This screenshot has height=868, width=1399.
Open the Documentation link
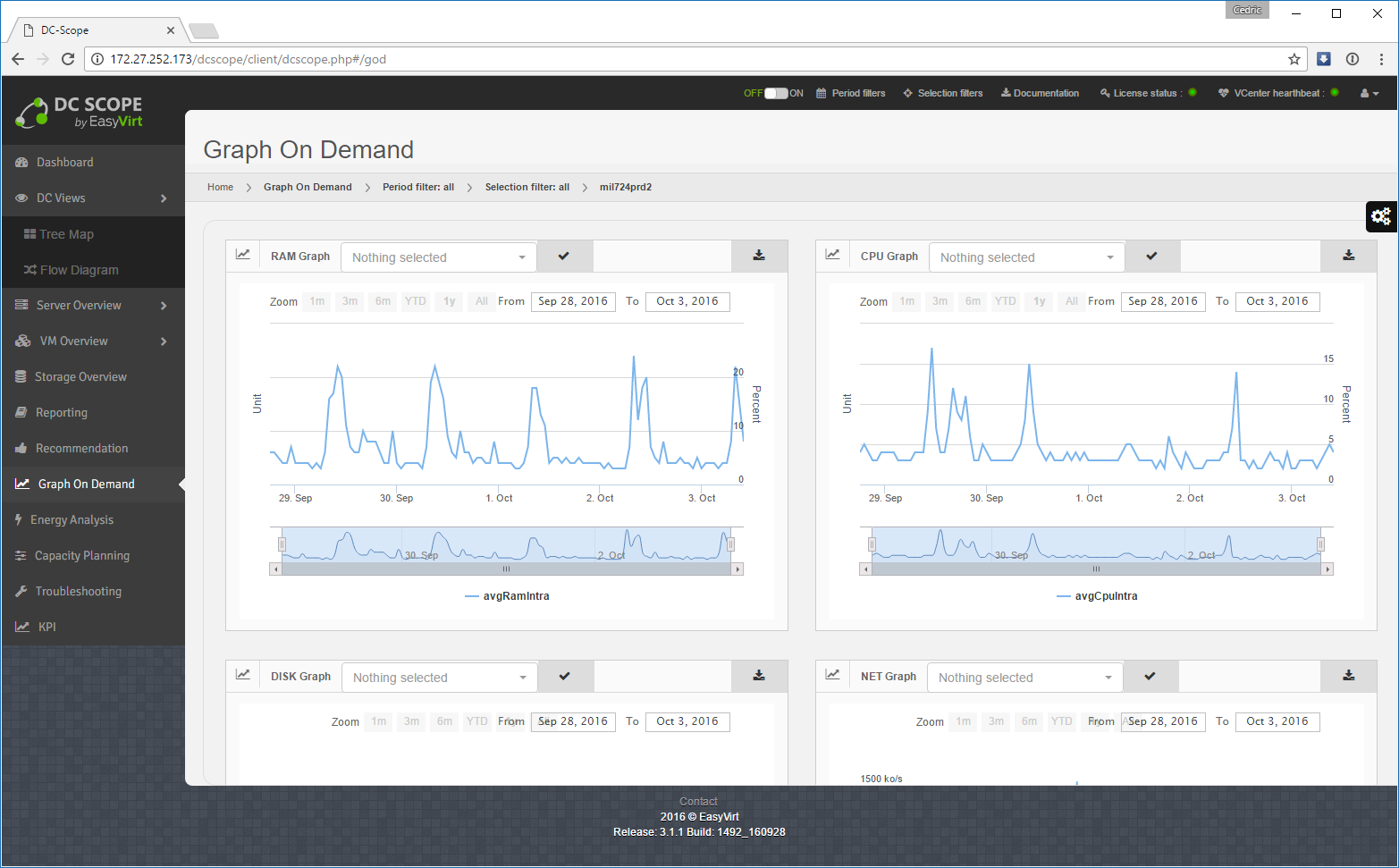click(x=1040, y=93)
